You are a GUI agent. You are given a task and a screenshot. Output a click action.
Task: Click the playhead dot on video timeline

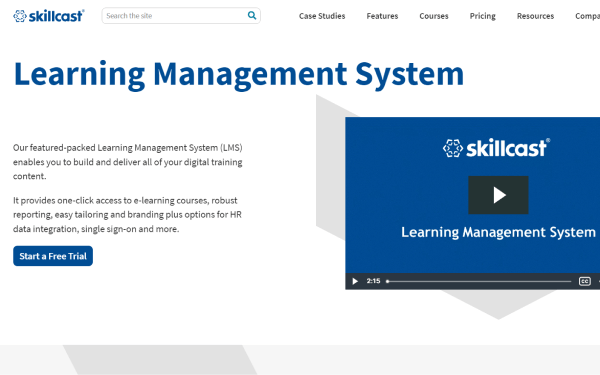(387, 281)
